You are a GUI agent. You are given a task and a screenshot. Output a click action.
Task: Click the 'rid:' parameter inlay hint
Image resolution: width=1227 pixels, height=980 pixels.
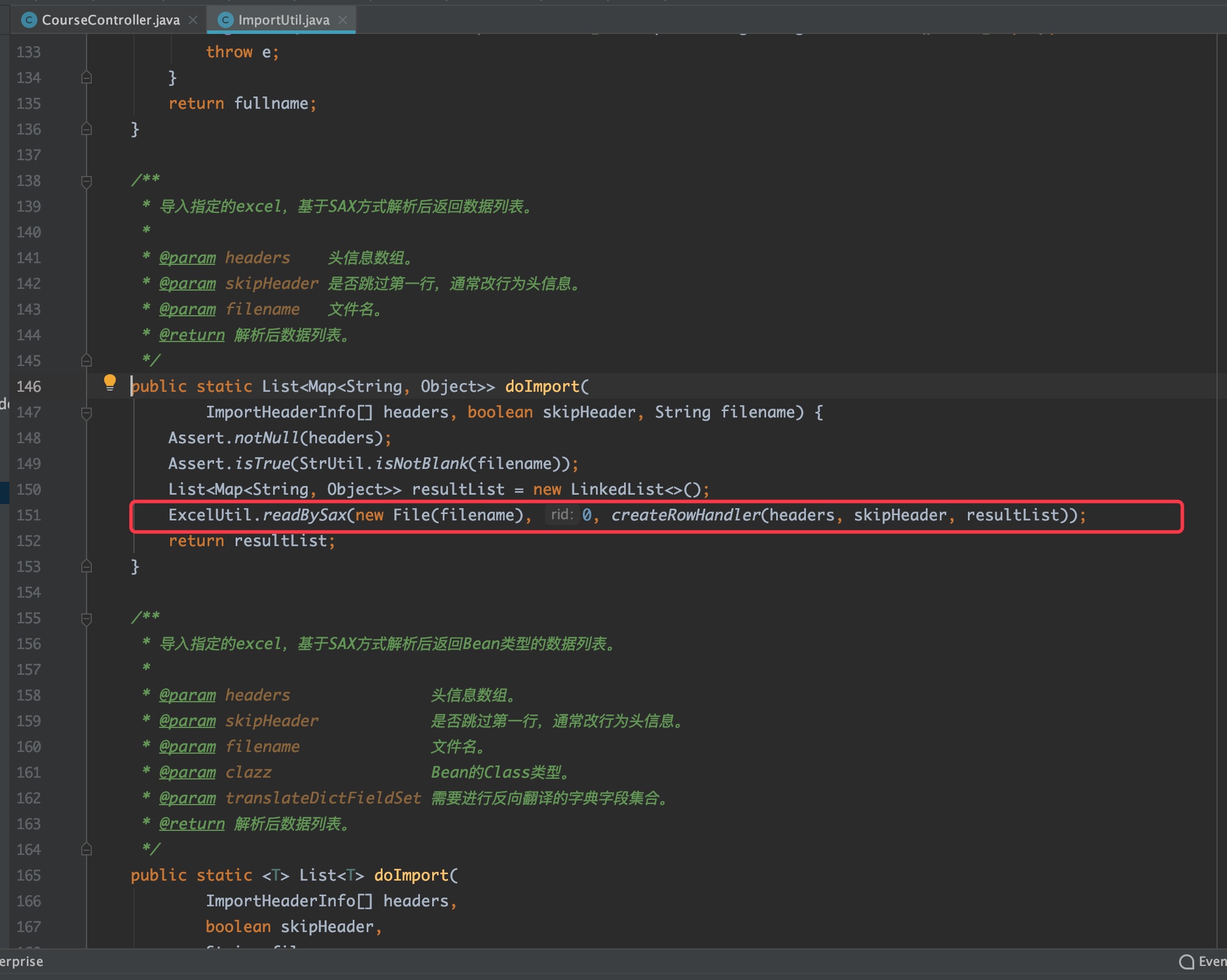(x=561, y=515)
